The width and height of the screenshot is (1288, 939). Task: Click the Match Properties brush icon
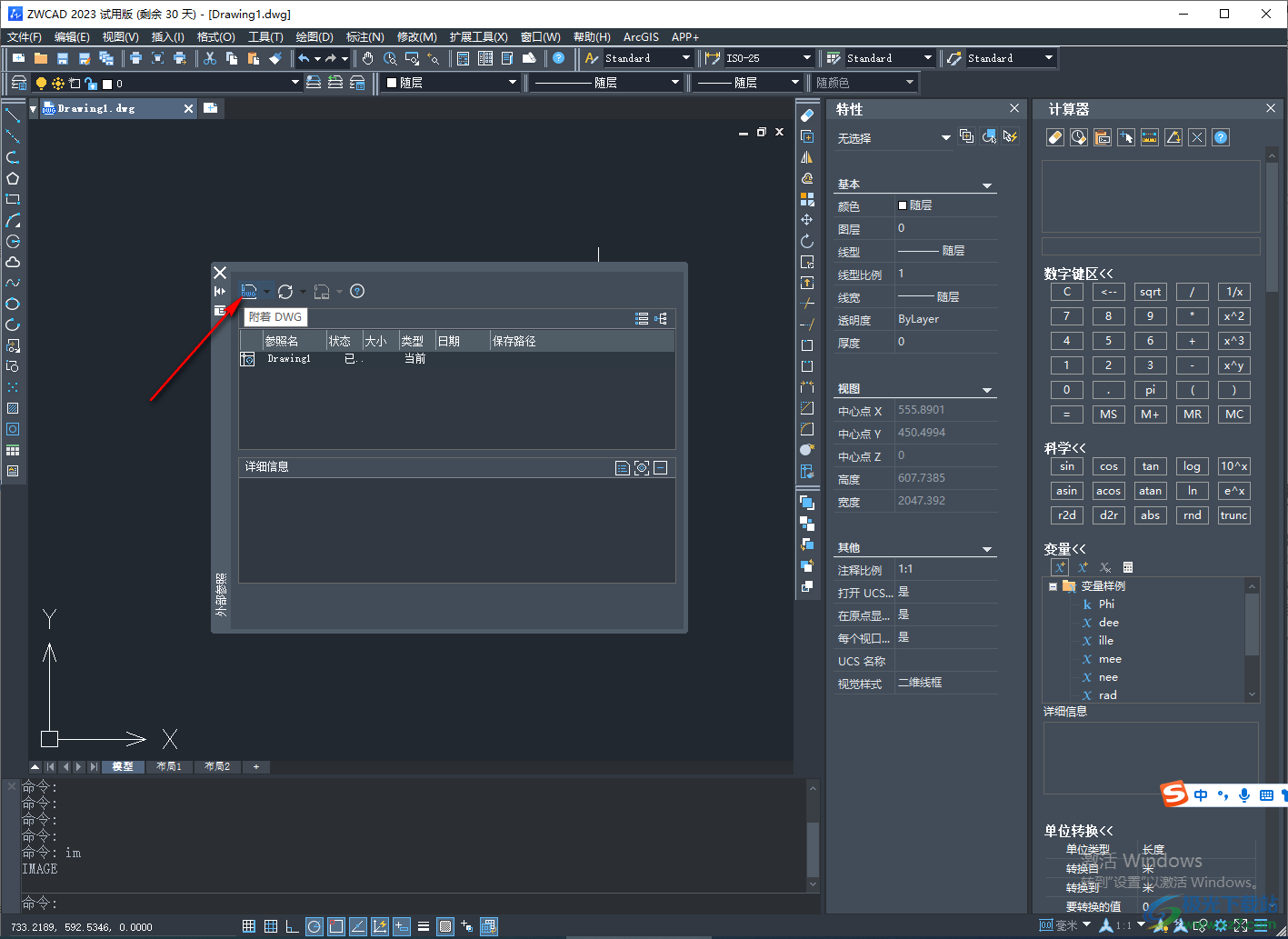click(275, 58)
